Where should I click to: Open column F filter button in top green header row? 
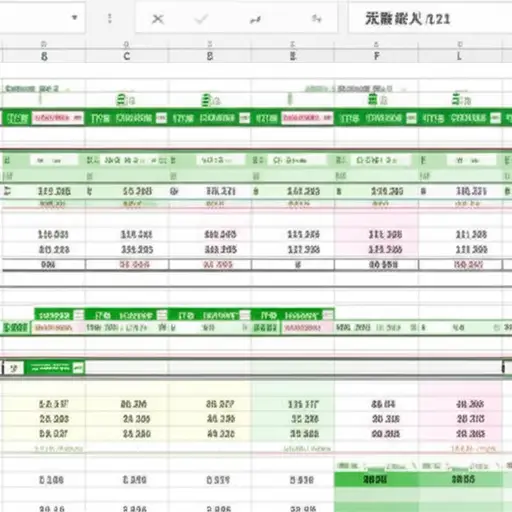411,118
